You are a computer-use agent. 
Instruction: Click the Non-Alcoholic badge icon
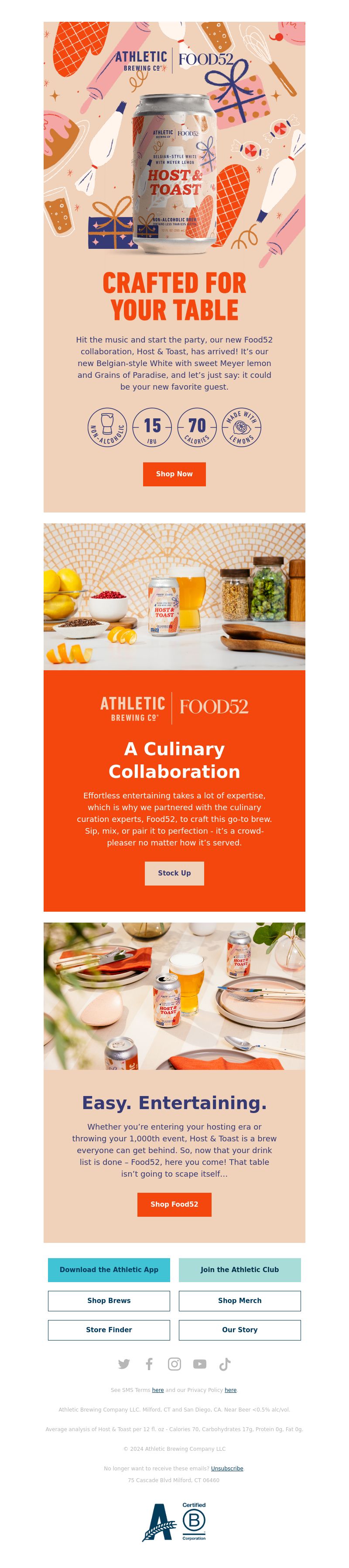coord(107,427)
